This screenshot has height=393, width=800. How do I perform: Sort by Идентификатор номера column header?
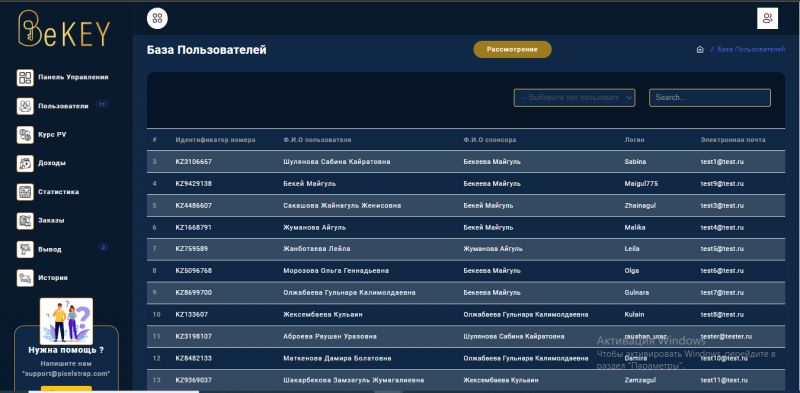point(215,140)
